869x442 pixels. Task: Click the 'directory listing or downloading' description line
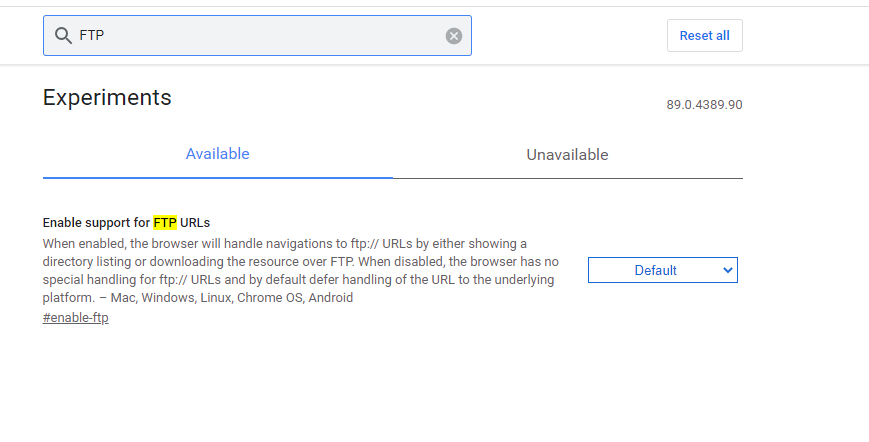click(x=300, y=261)
